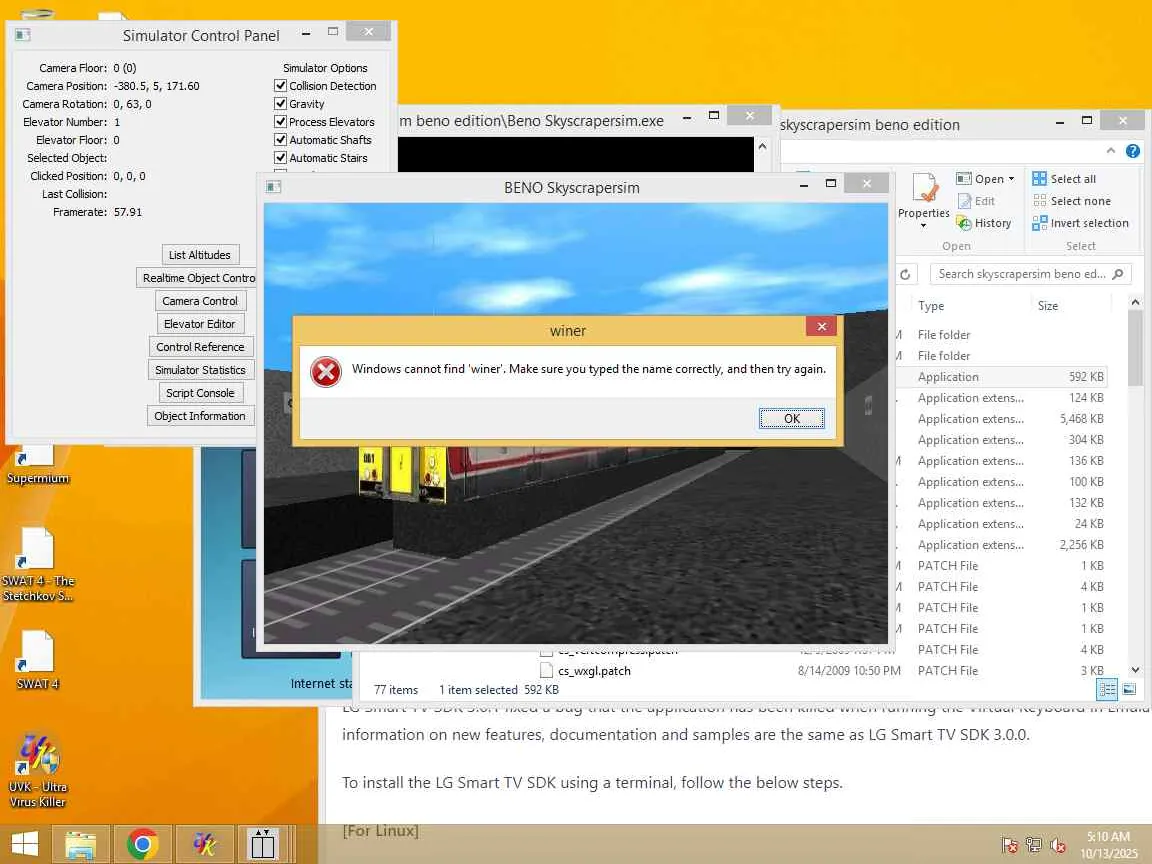
Task: Expand the Open dropdown arrow
Action: 1012,179
